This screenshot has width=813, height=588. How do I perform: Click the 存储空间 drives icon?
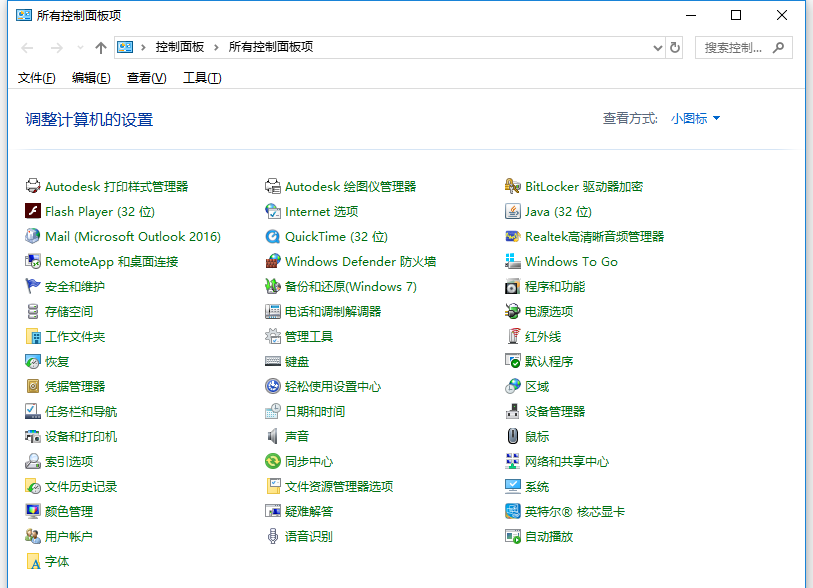coord(33,311)
